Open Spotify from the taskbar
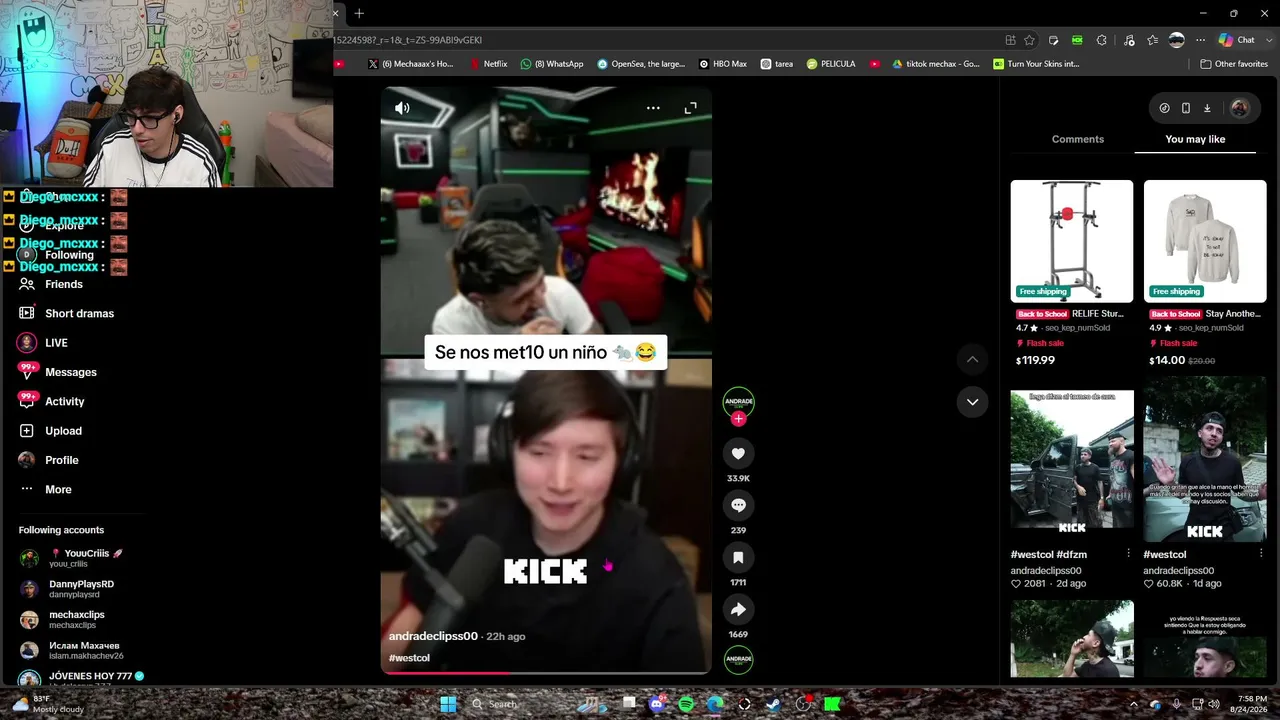The width and height of the screenshot is (1280, 720). click(686, 704)
